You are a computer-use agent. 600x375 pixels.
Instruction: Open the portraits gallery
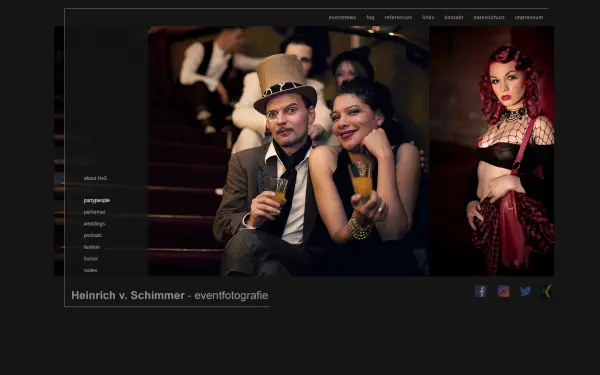pyautogui.click(x=93, y=235)
